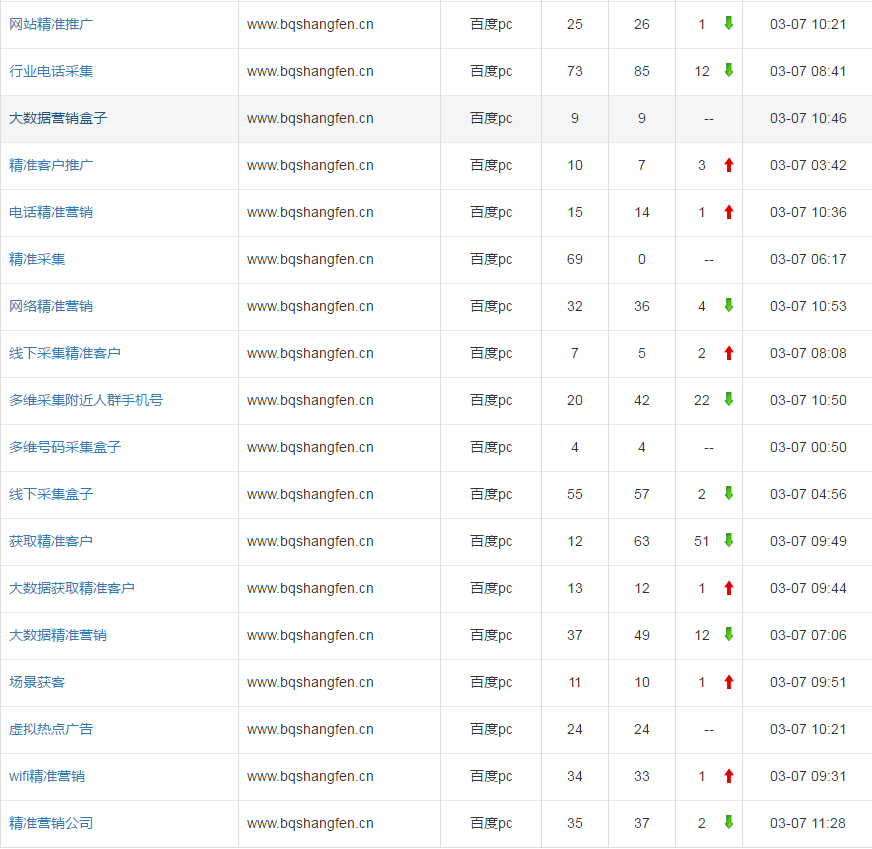
Task: Select change value 22 in 多维采集附近人群手机号 row
Action: [702, 400]
